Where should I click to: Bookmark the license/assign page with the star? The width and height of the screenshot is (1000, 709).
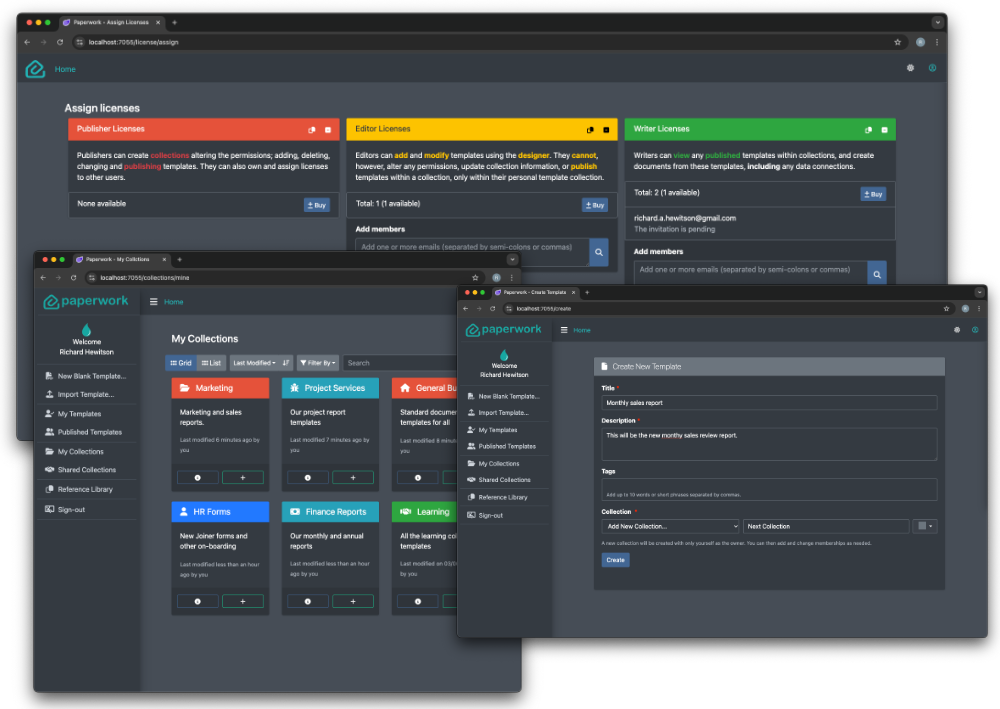click(897, 42)
